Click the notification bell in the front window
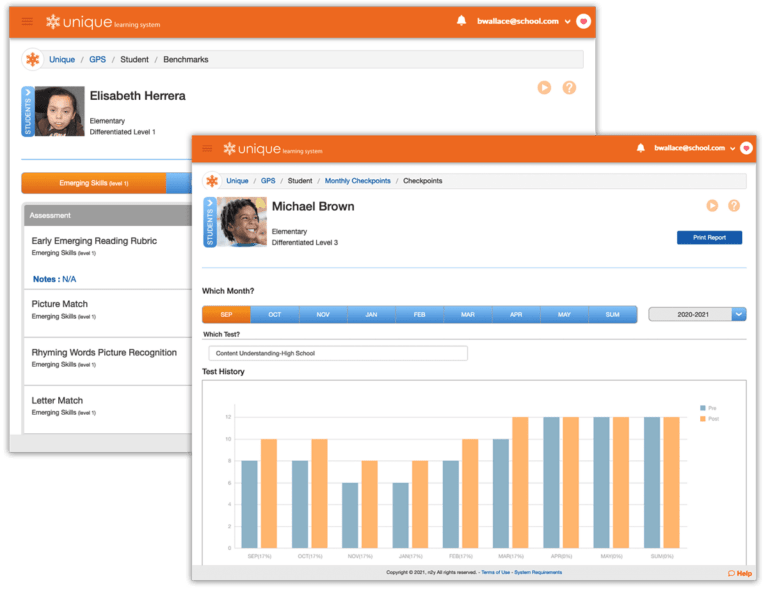 tap(641, 148)
